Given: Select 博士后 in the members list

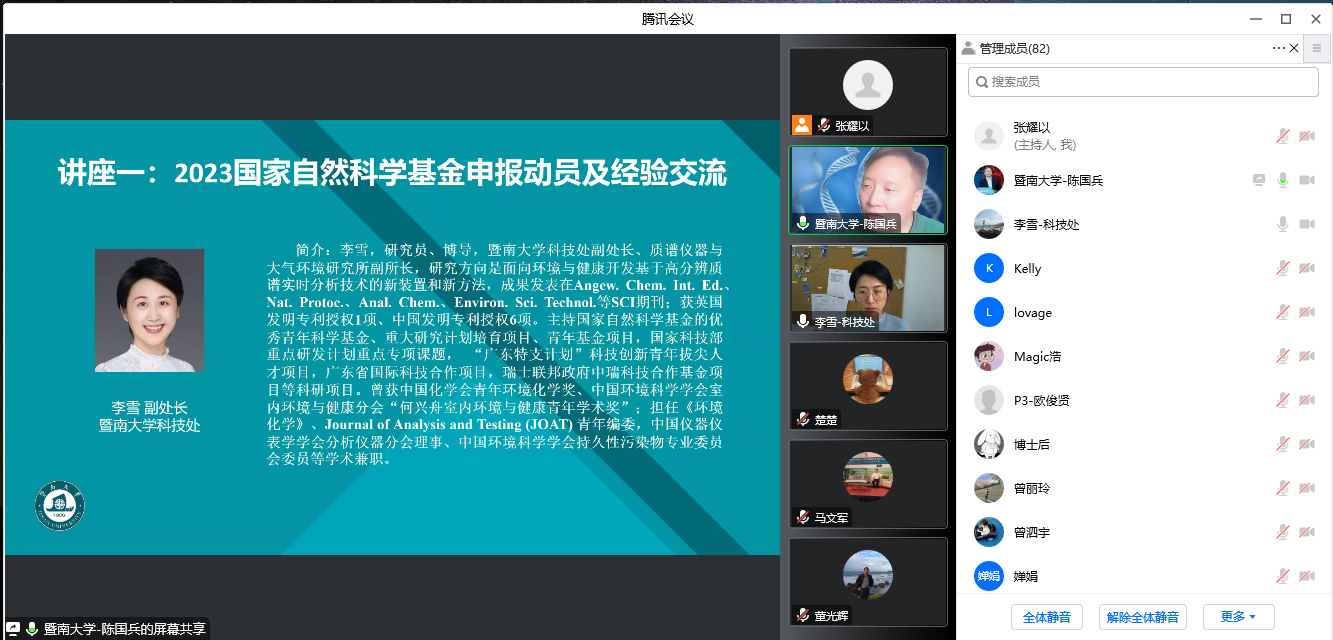Looking at the screenshot, I should tap(1031, 444).
